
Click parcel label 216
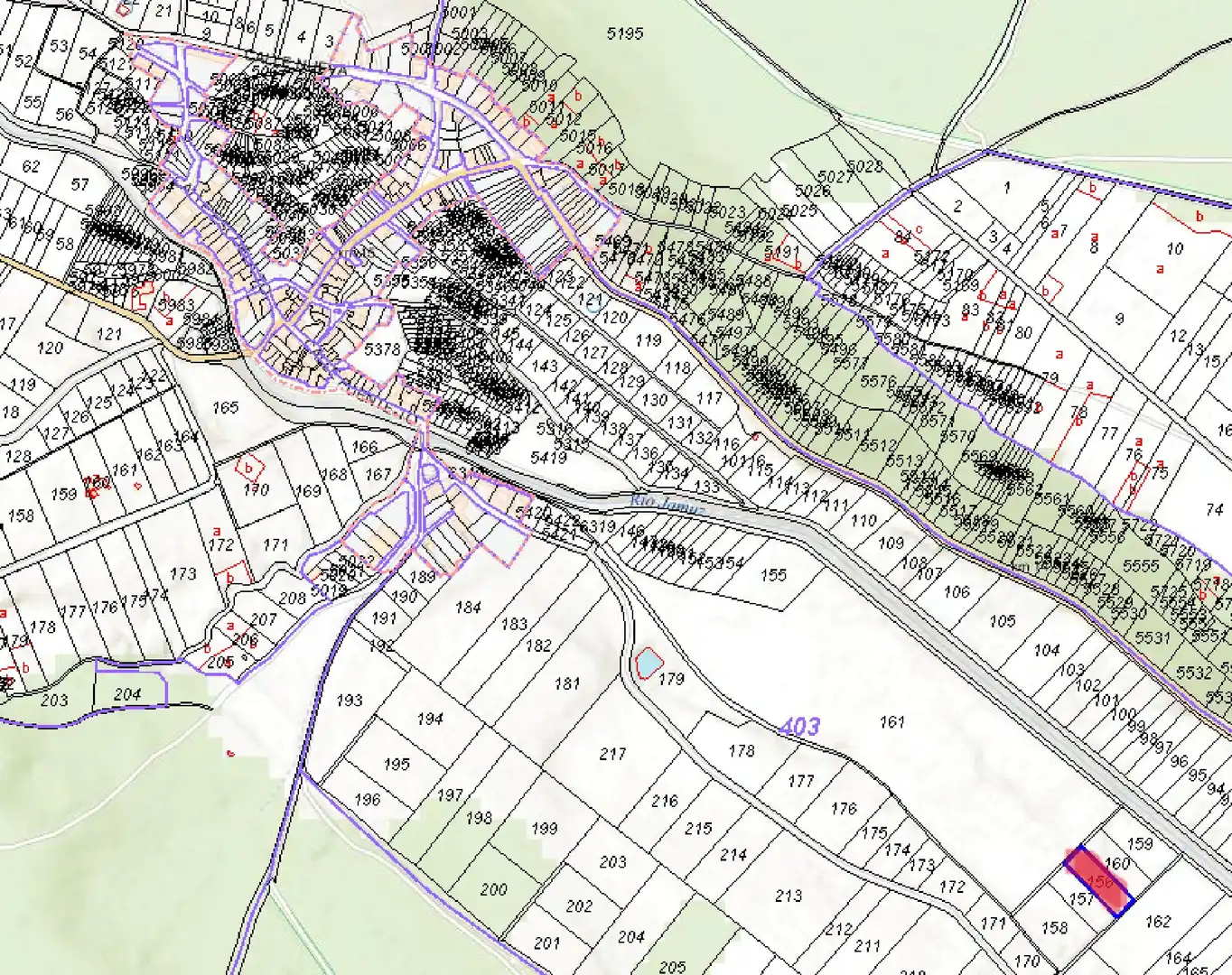[x=665, y=800]
